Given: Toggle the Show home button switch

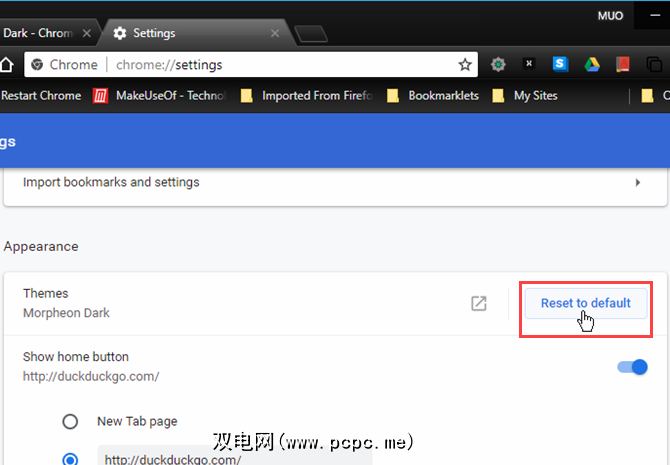Looking at the screenshot, I should pos(632,367).
